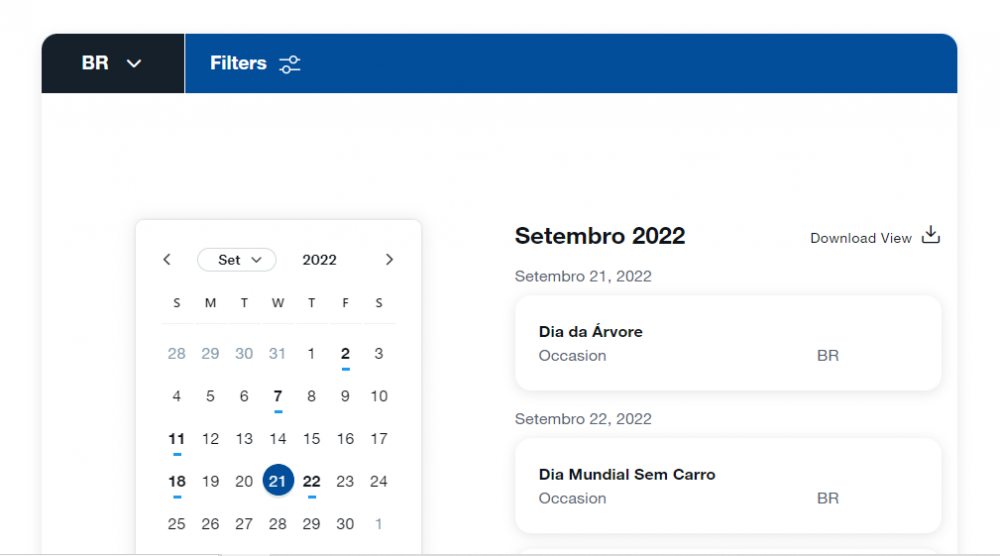1000x556 pixels.
Task: Open the Dia da Árvore event card
Action: click(x=727, y=342)
